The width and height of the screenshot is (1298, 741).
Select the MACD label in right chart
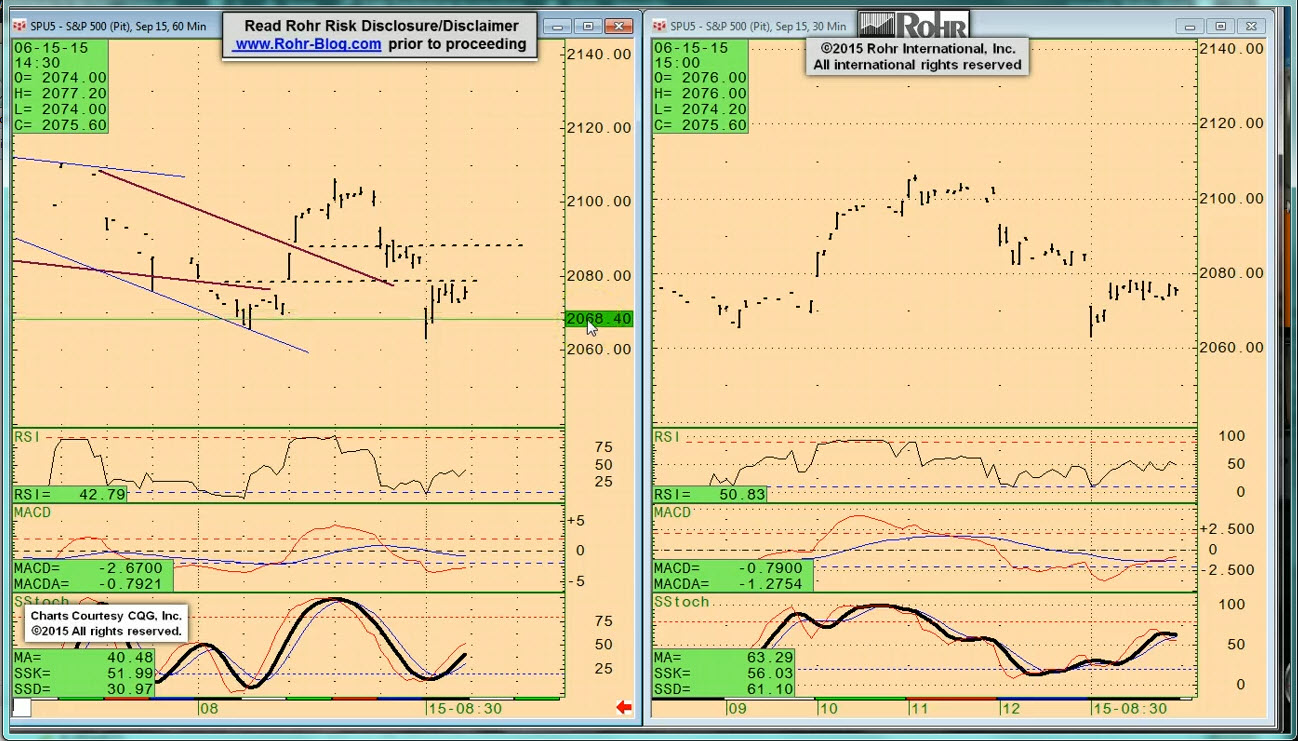[672, 512]
